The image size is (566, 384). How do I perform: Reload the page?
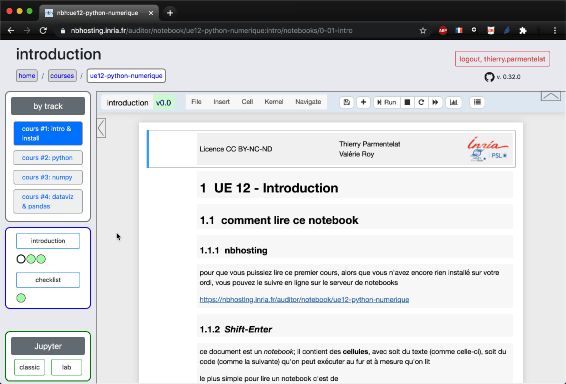pyautogui.click(x=43, y=31)
